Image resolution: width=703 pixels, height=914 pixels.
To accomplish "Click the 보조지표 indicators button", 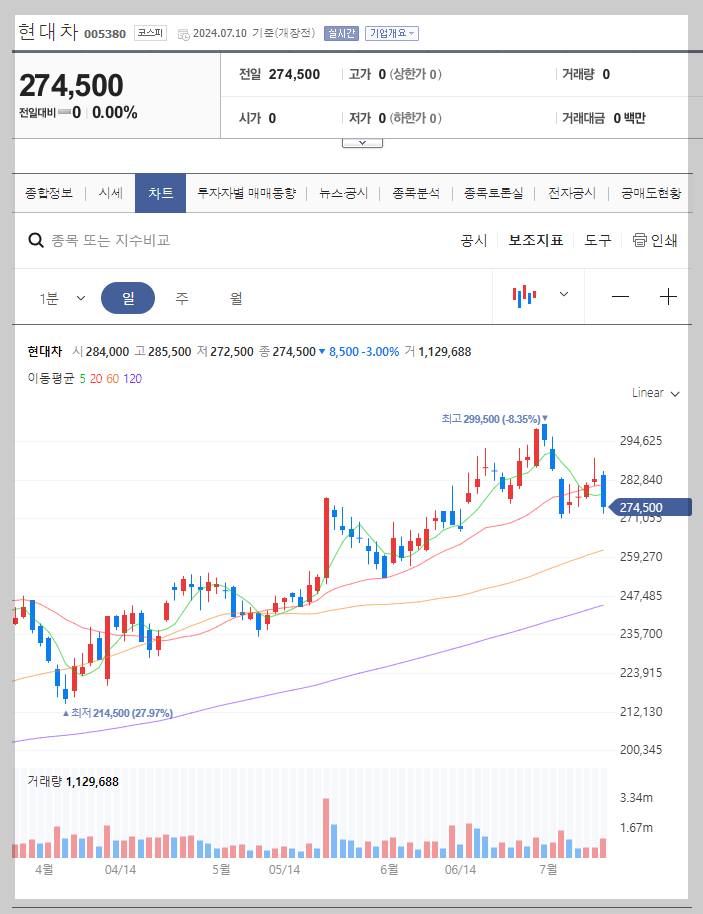I will [536, 240].
